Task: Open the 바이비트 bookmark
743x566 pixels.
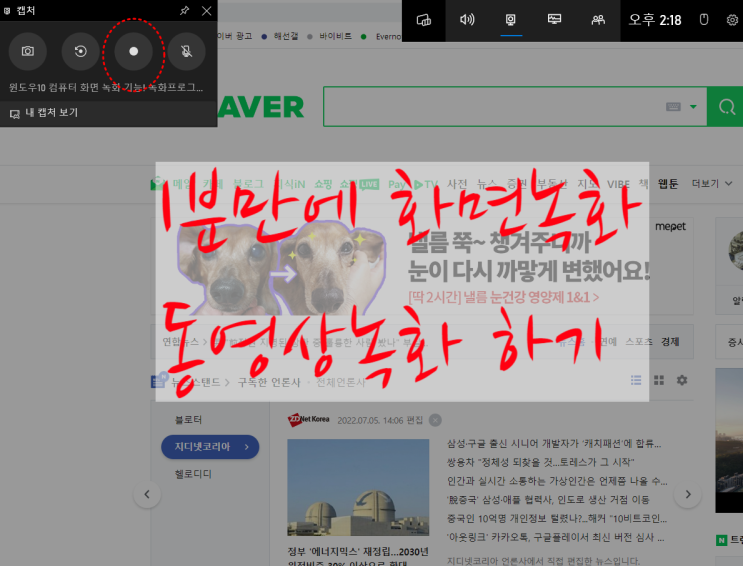Action: point(330,37)
